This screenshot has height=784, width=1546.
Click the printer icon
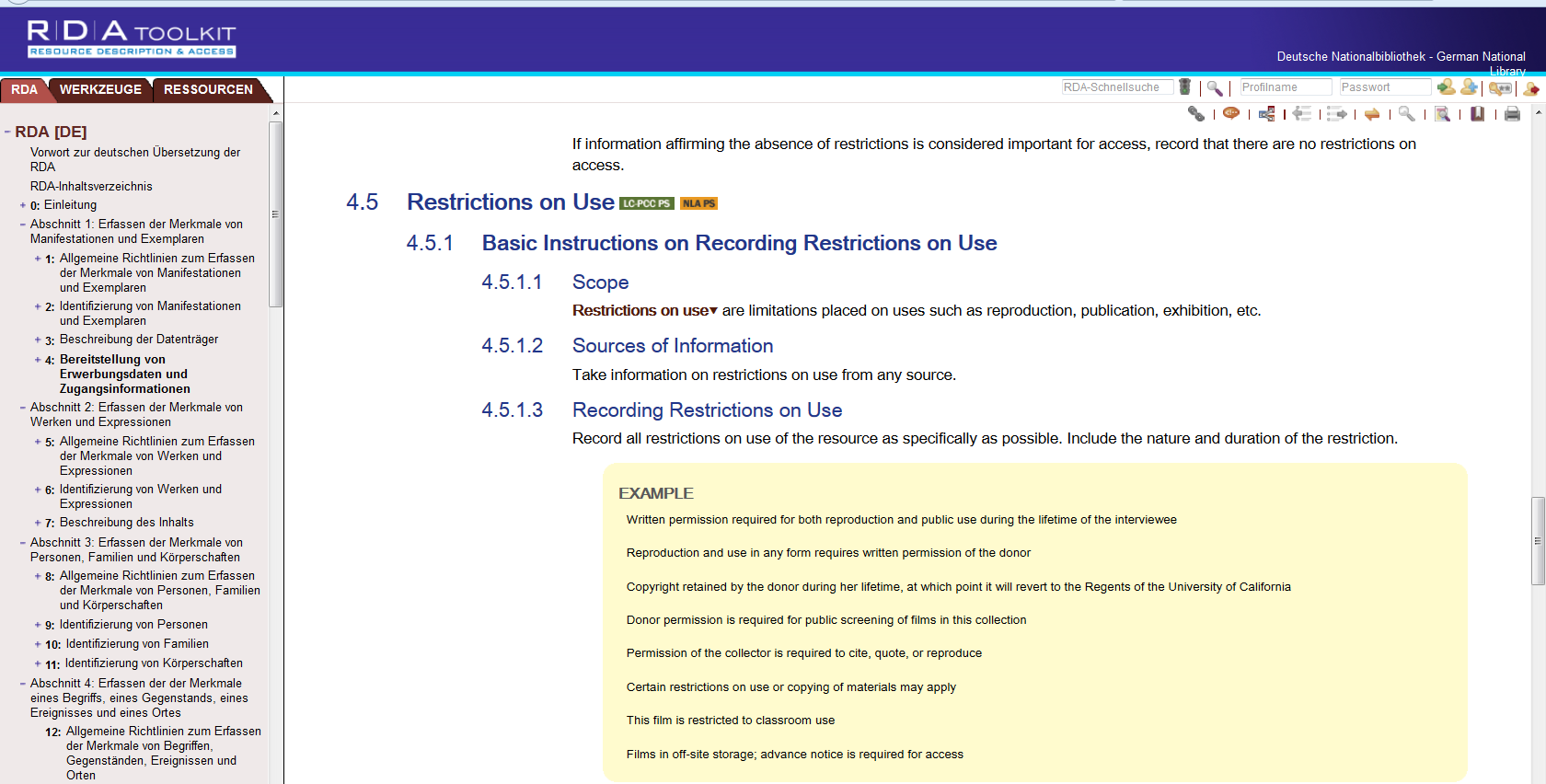[x=1512, y=114]
